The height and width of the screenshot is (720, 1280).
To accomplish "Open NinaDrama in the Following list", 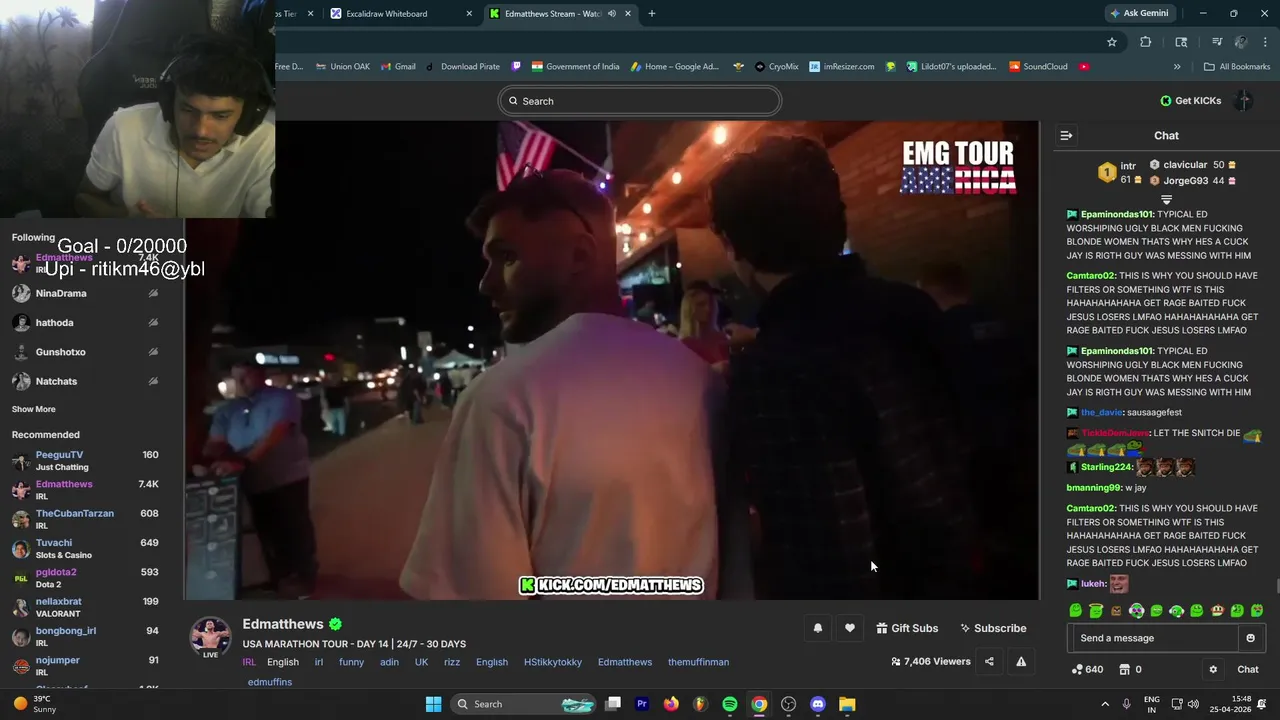I will coord(85,293).
